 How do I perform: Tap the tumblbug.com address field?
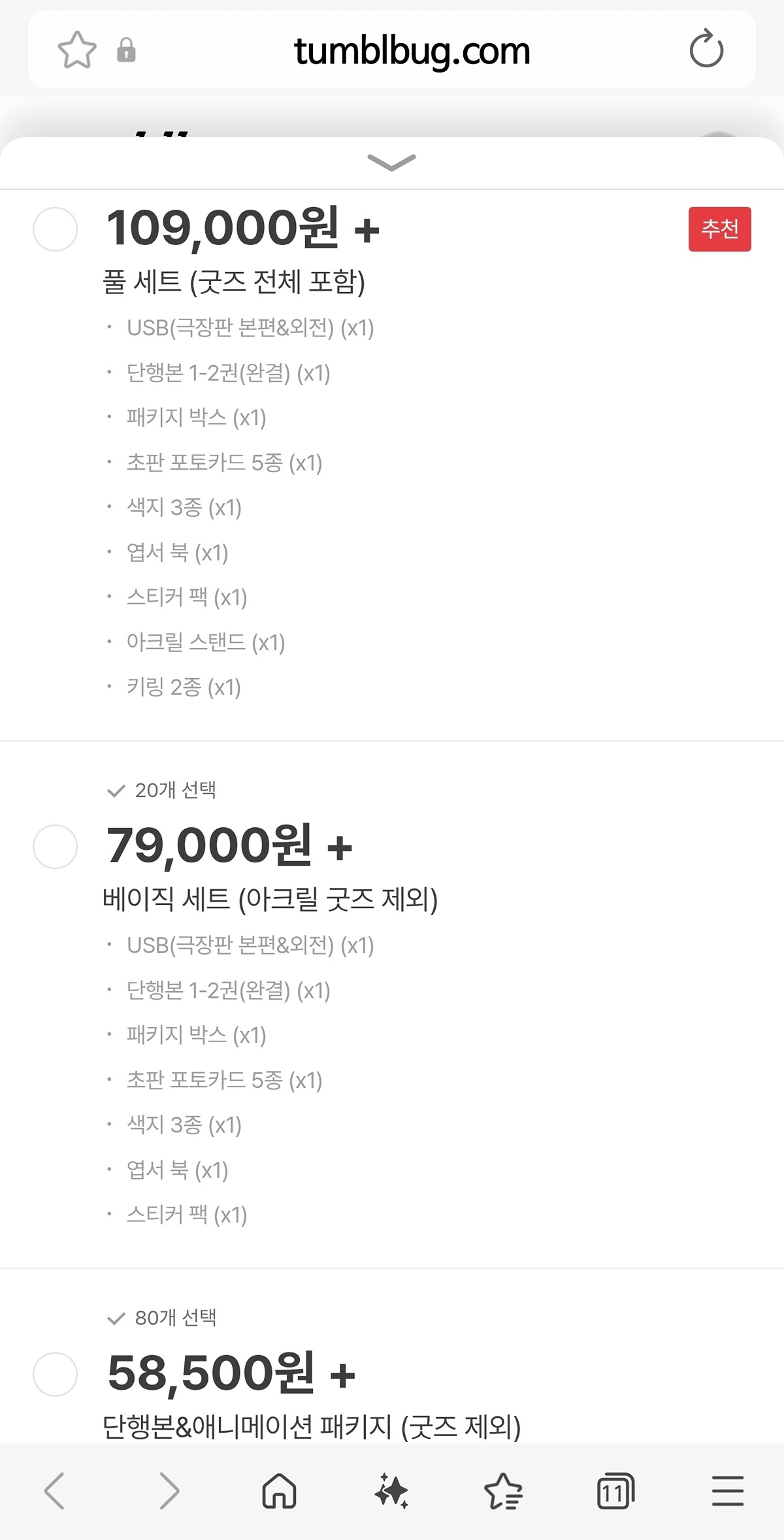pos(412,50)
